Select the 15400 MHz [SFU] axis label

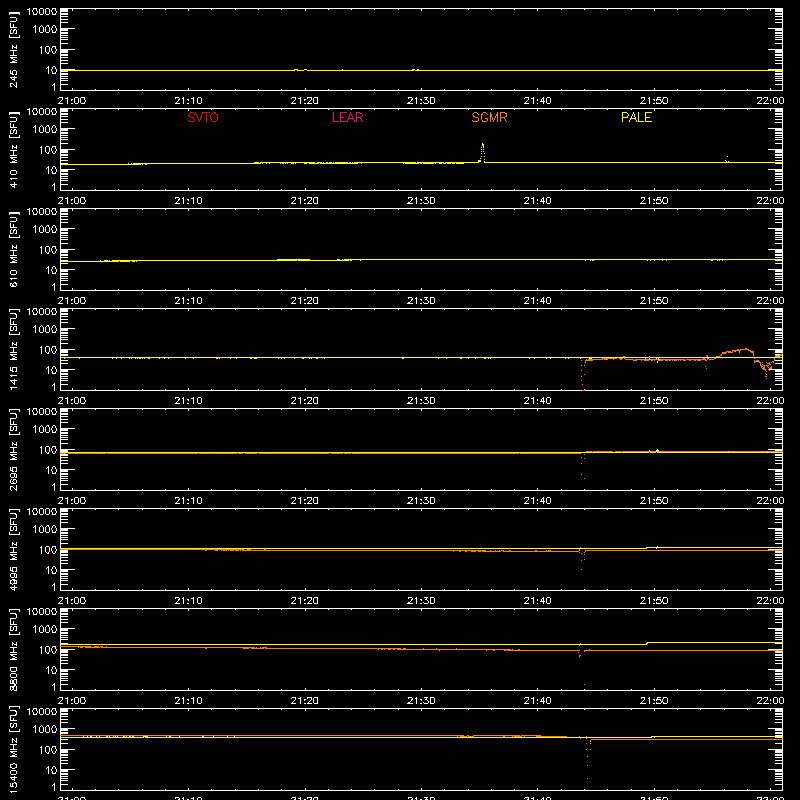14,749
